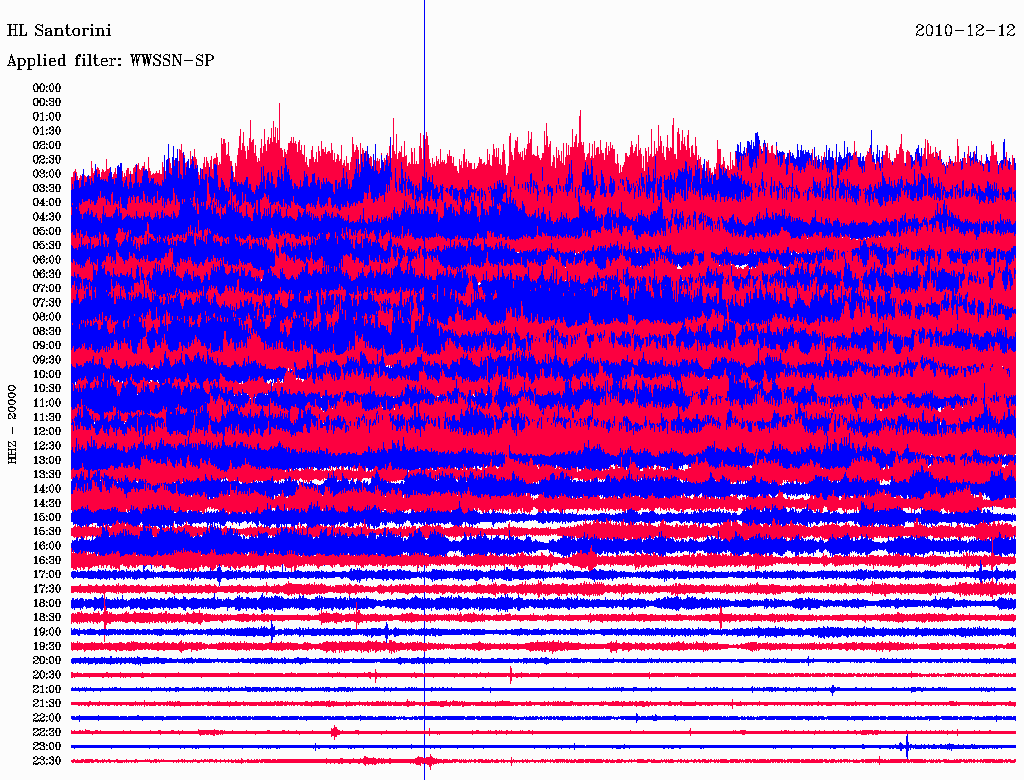Click the 23:30 time label
The width and height of the screenshot is (1024, 780).
pos(47,761)
